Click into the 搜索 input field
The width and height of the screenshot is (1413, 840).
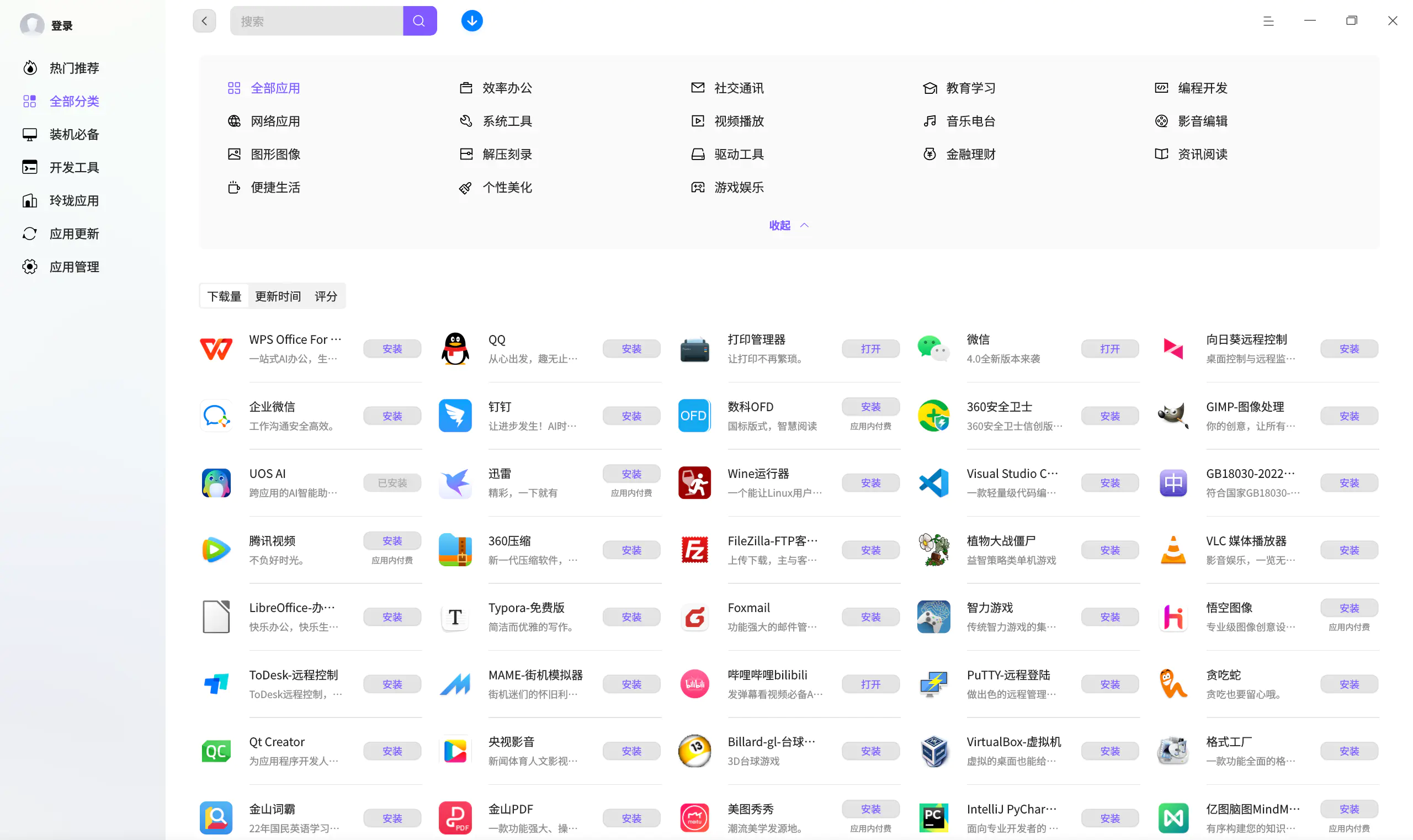coord(317,21)
